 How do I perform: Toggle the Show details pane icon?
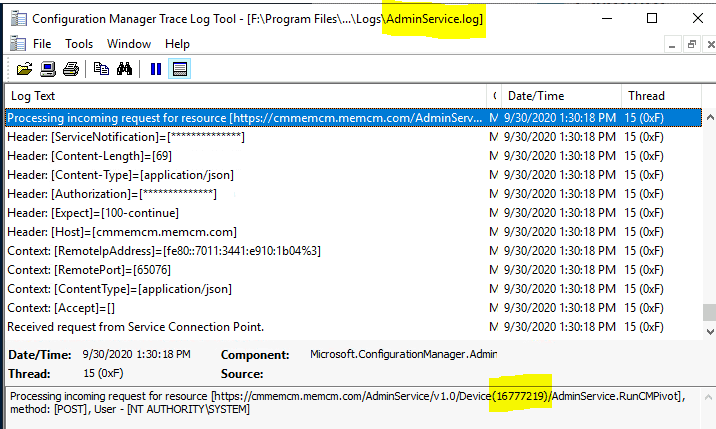tap(179, 69)
